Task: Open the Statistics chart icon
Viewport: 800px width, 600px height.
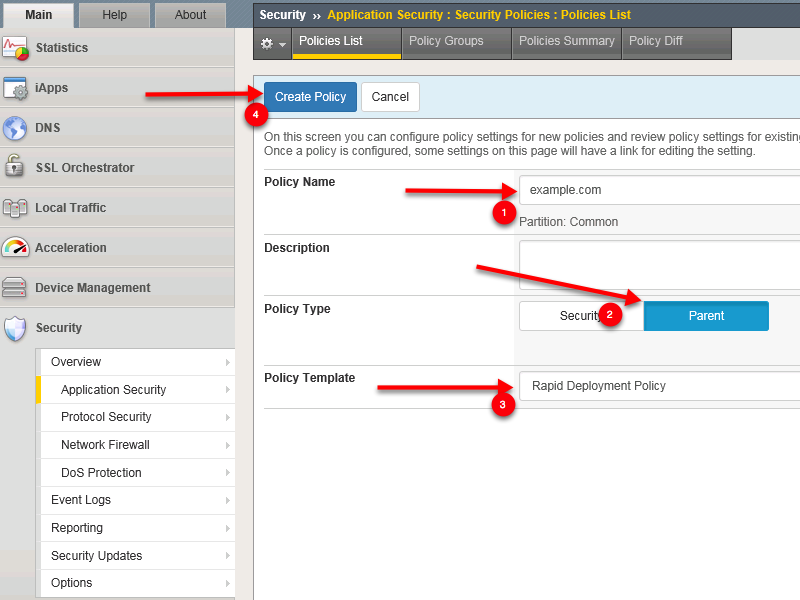Action: [x=15, y=48]
